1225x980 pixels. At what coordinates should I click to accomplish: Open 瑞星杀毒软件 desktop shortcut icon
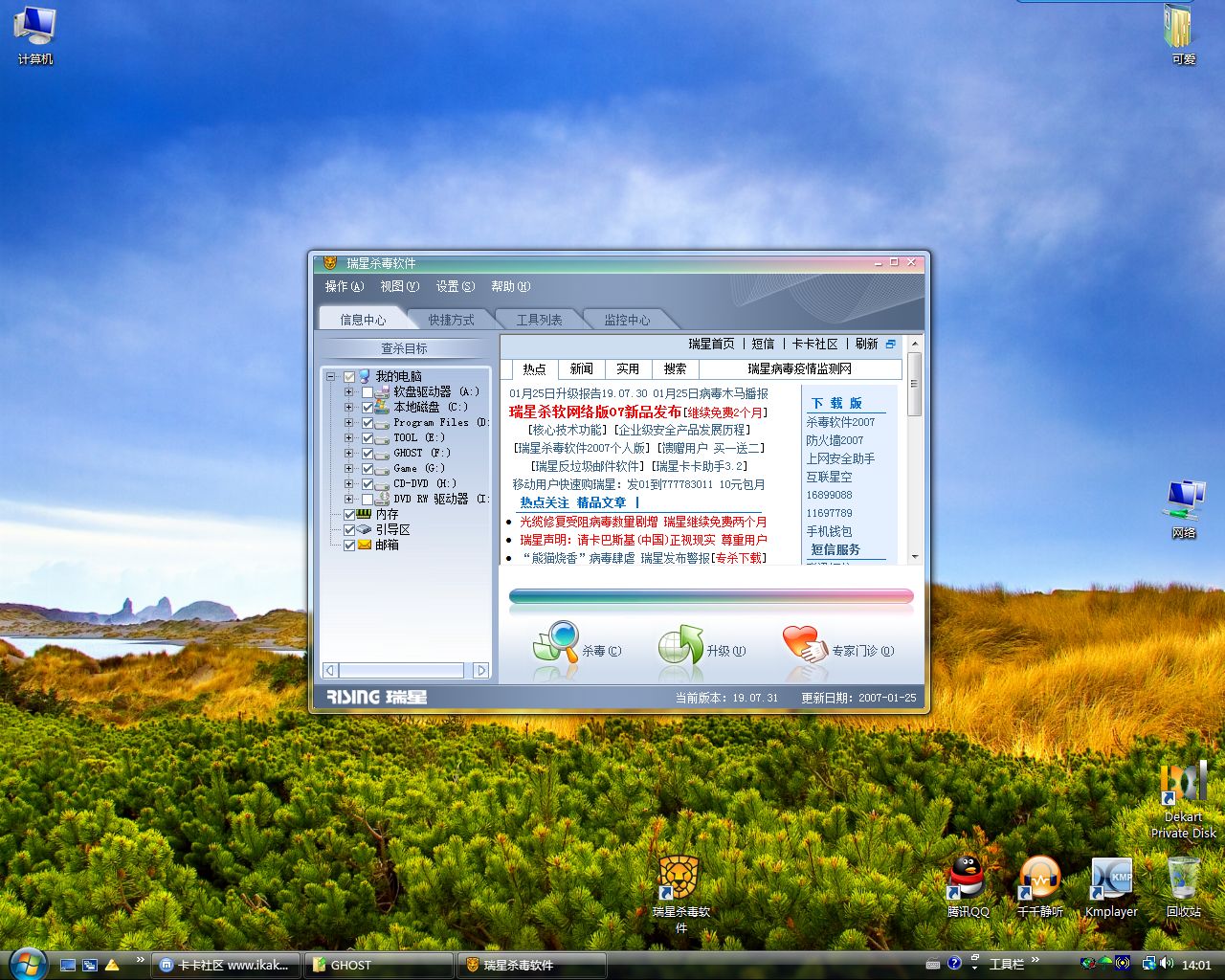click(680, 894)
